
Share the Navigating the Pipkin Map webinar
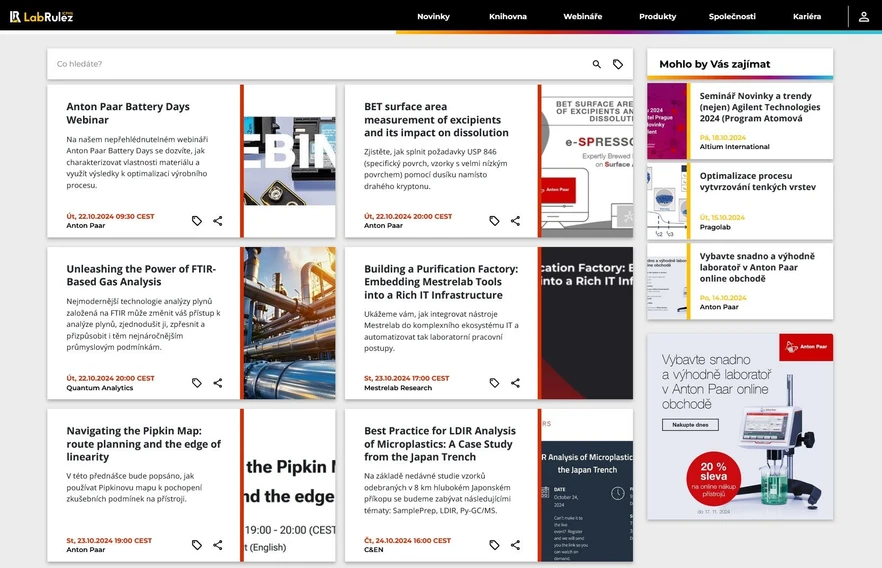click(218, 545)
